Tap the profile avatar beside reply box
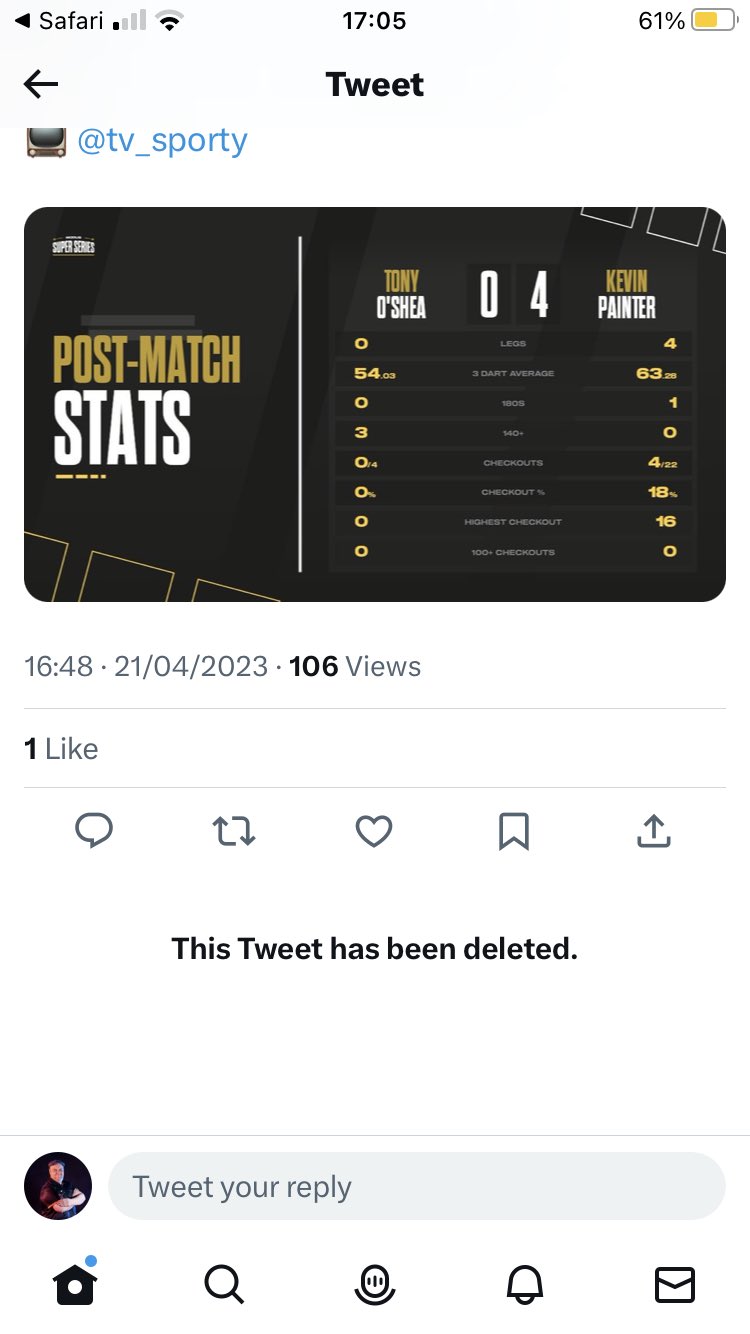 [x=58, y=1186]
